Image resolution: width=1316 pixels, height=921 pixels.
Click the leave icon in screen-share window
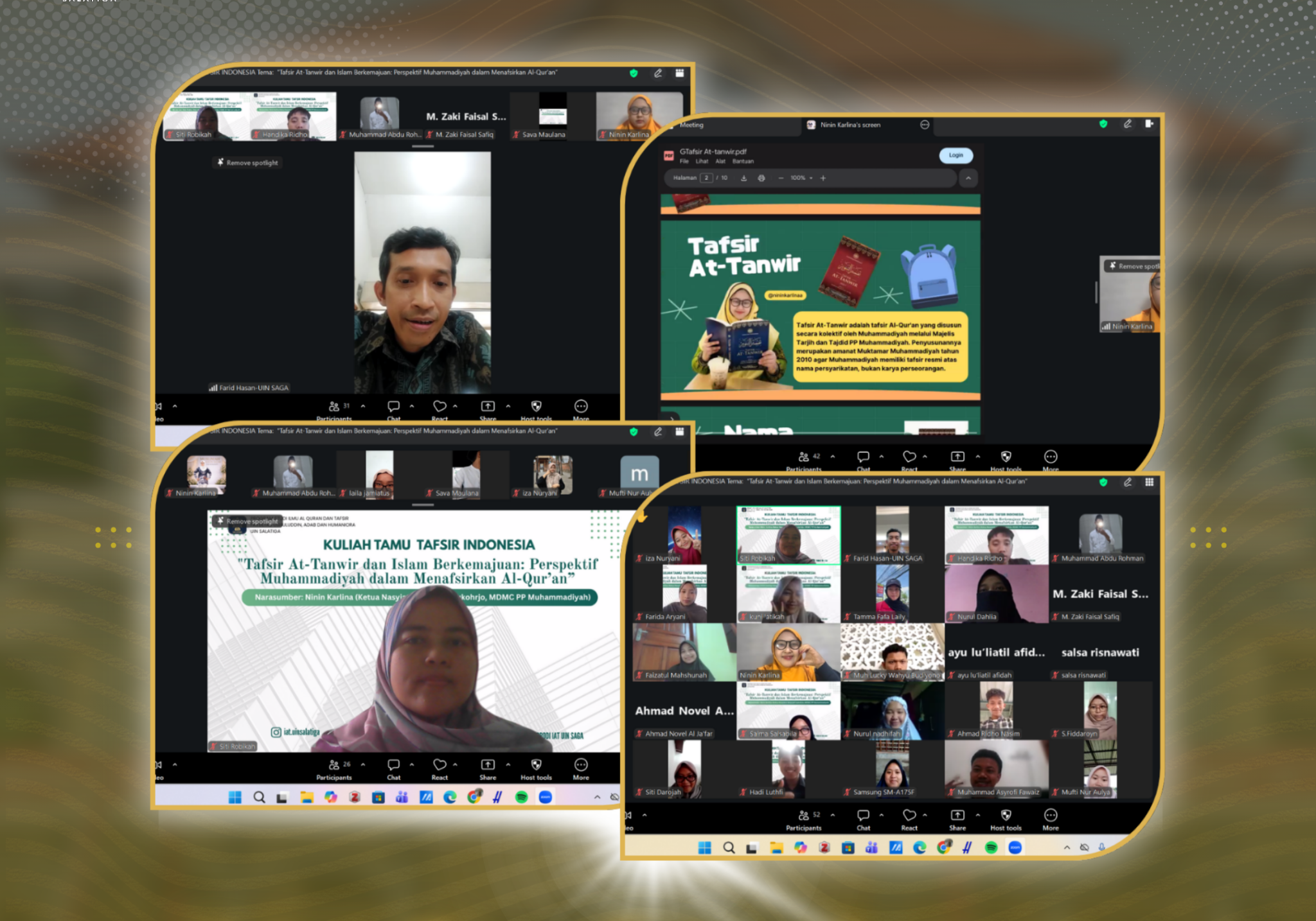pyautogui.click(x=1149, y=124)
